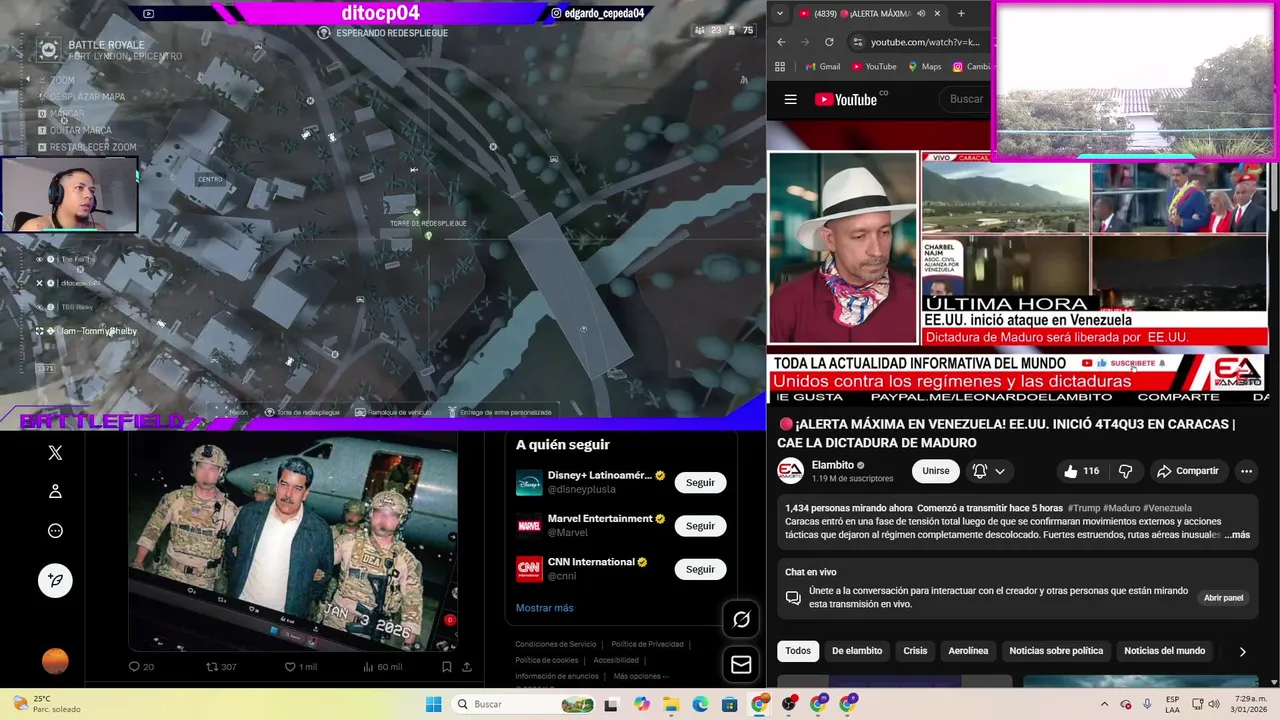The height and width of the screenshot is (720, 1280).
Task: Click Abrir panel for live chat
Action: click(1223, 598)
